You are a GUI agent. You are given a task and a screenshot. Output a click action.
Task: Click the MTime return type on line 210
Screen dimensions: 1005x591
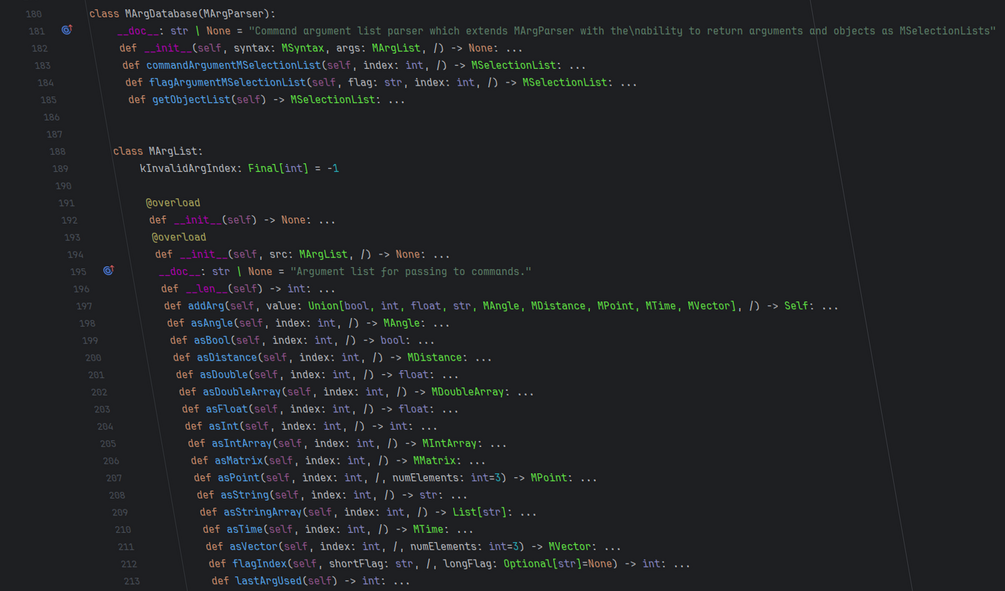(428, 530)
